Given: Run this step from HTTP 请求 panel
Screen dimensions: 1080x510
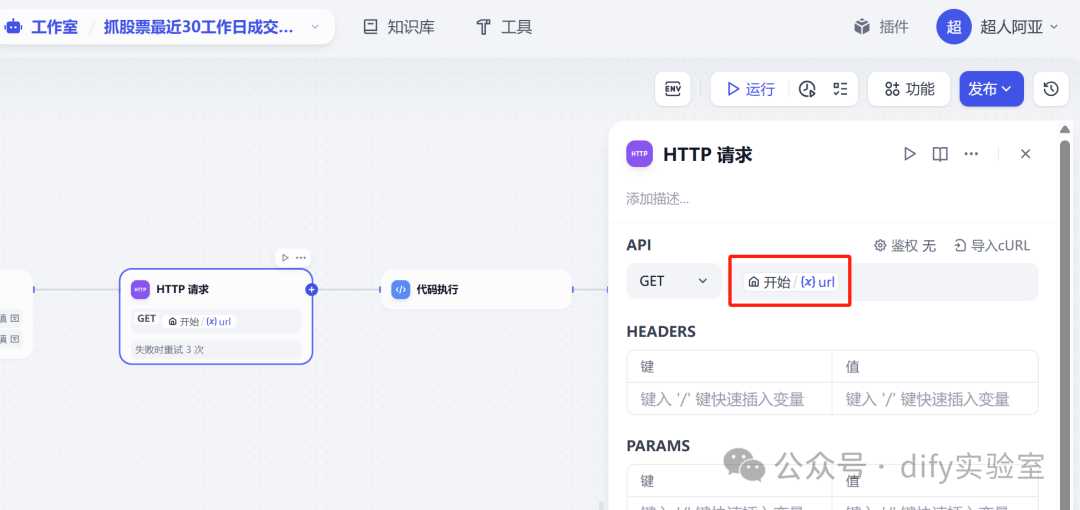Looking at the screenshot, I should coord(910,154).
